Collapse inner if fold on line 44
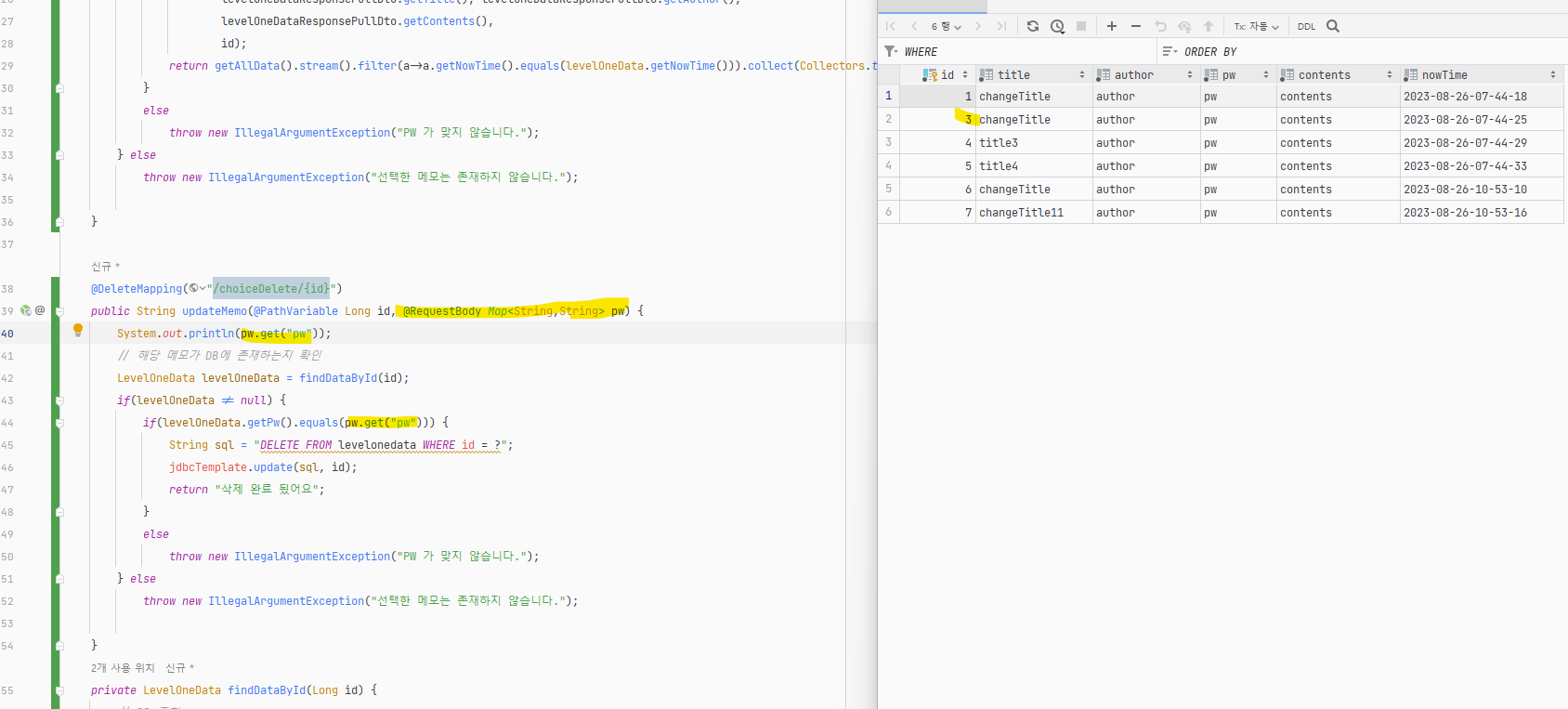The width and height of the screenshot is (1568, 709). [x=59, y=423]
